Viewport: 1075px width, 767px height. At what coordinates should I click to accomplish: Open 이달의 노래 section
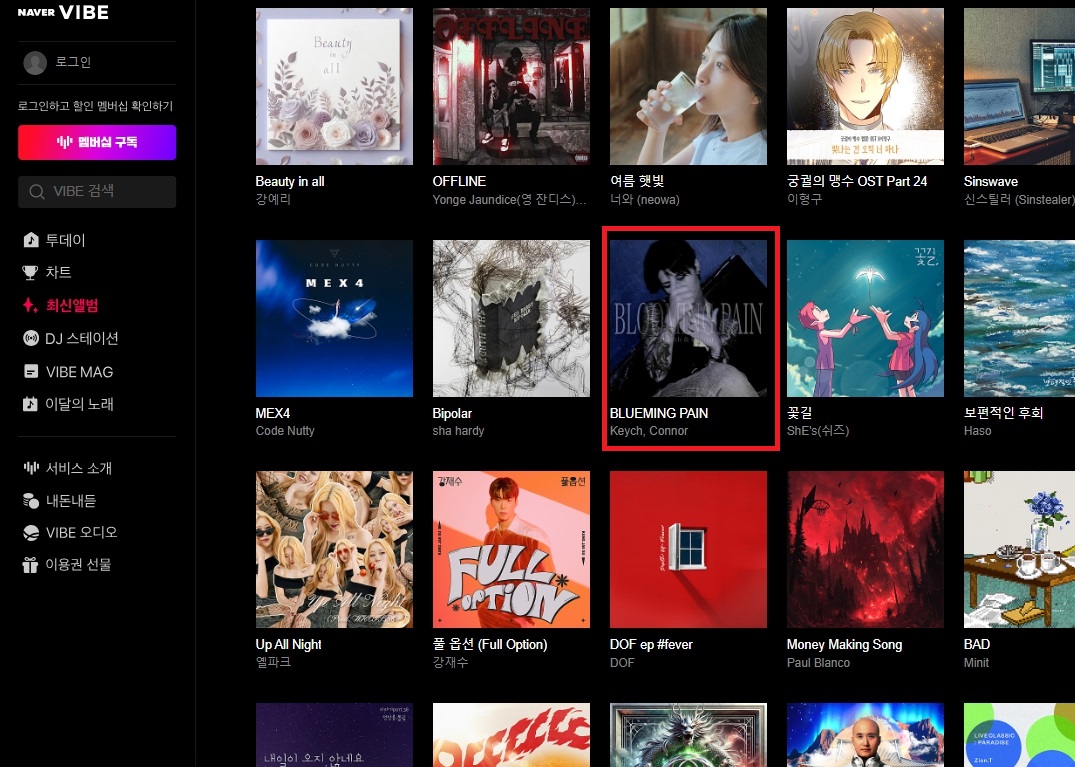[x=80, y=404]
